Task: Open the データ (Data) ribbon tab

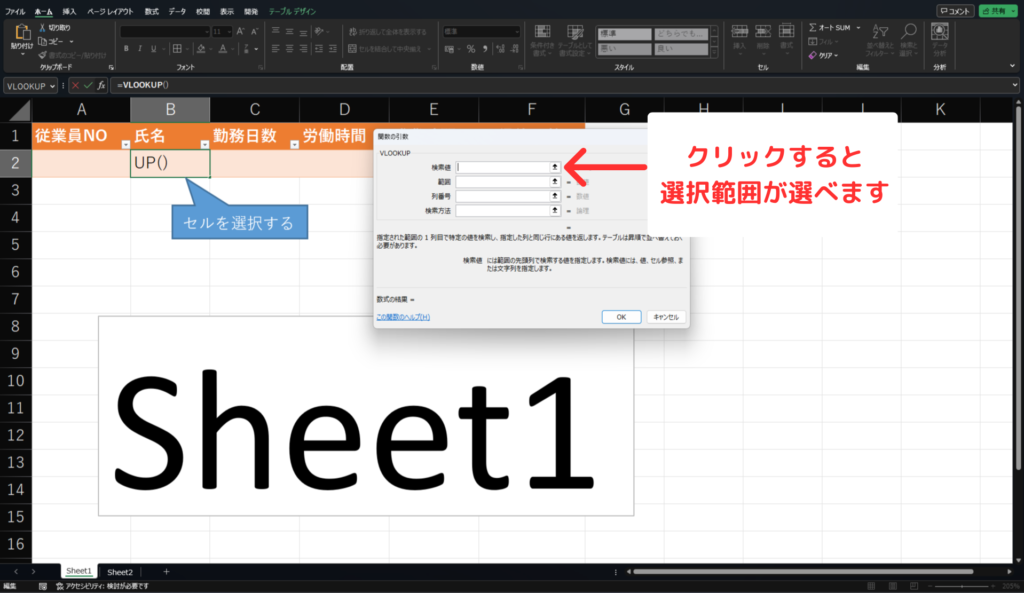Action: coord(177,11)
